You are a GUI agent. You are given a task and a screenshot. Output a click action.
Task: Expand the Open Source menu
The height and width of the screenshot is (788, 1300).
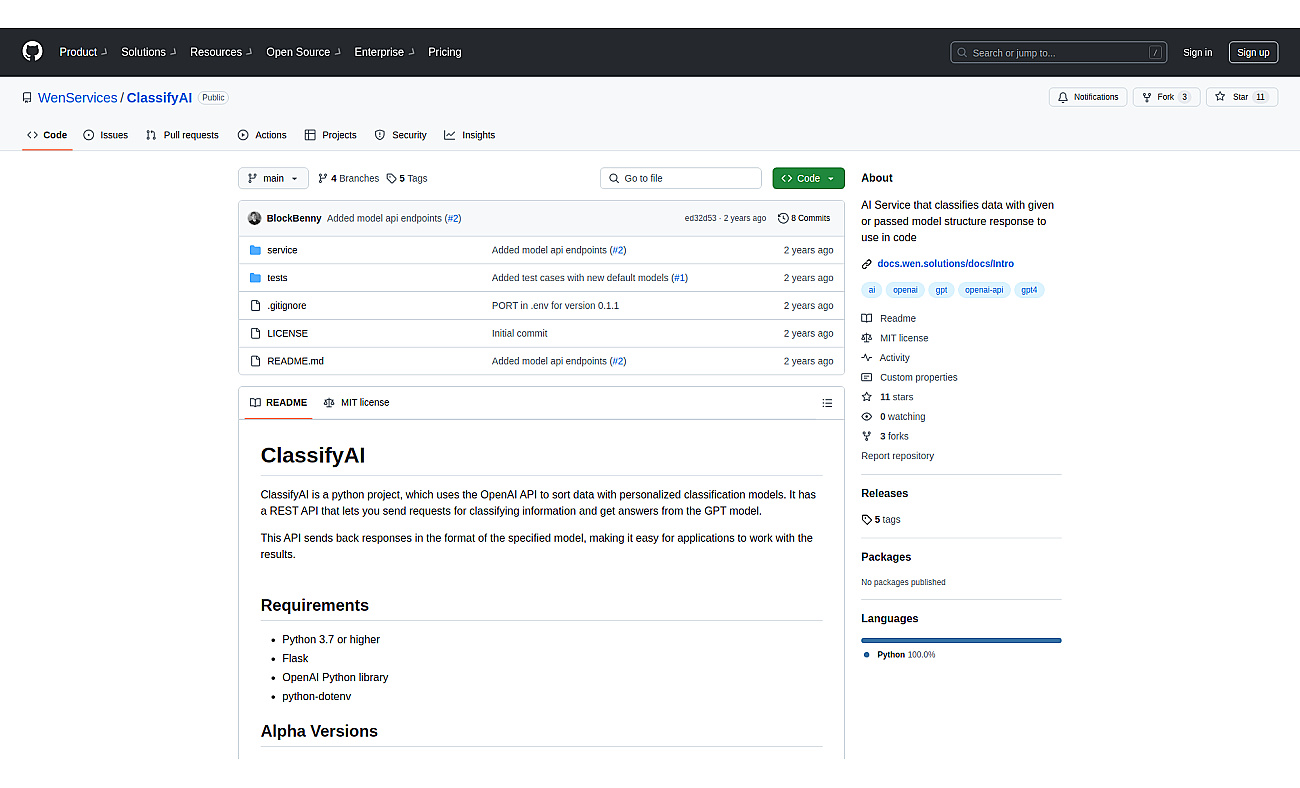coord(303,52)
